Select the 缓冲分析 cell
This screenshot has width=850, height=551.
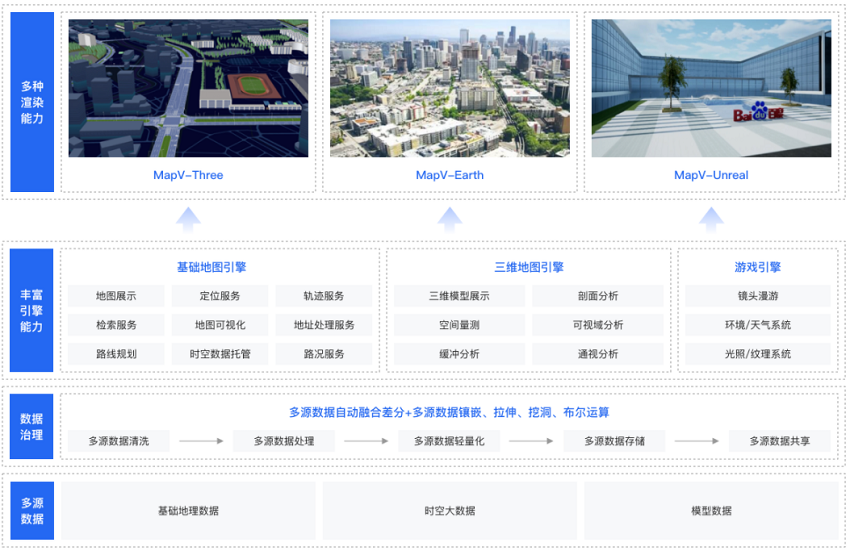coord(459,354)
